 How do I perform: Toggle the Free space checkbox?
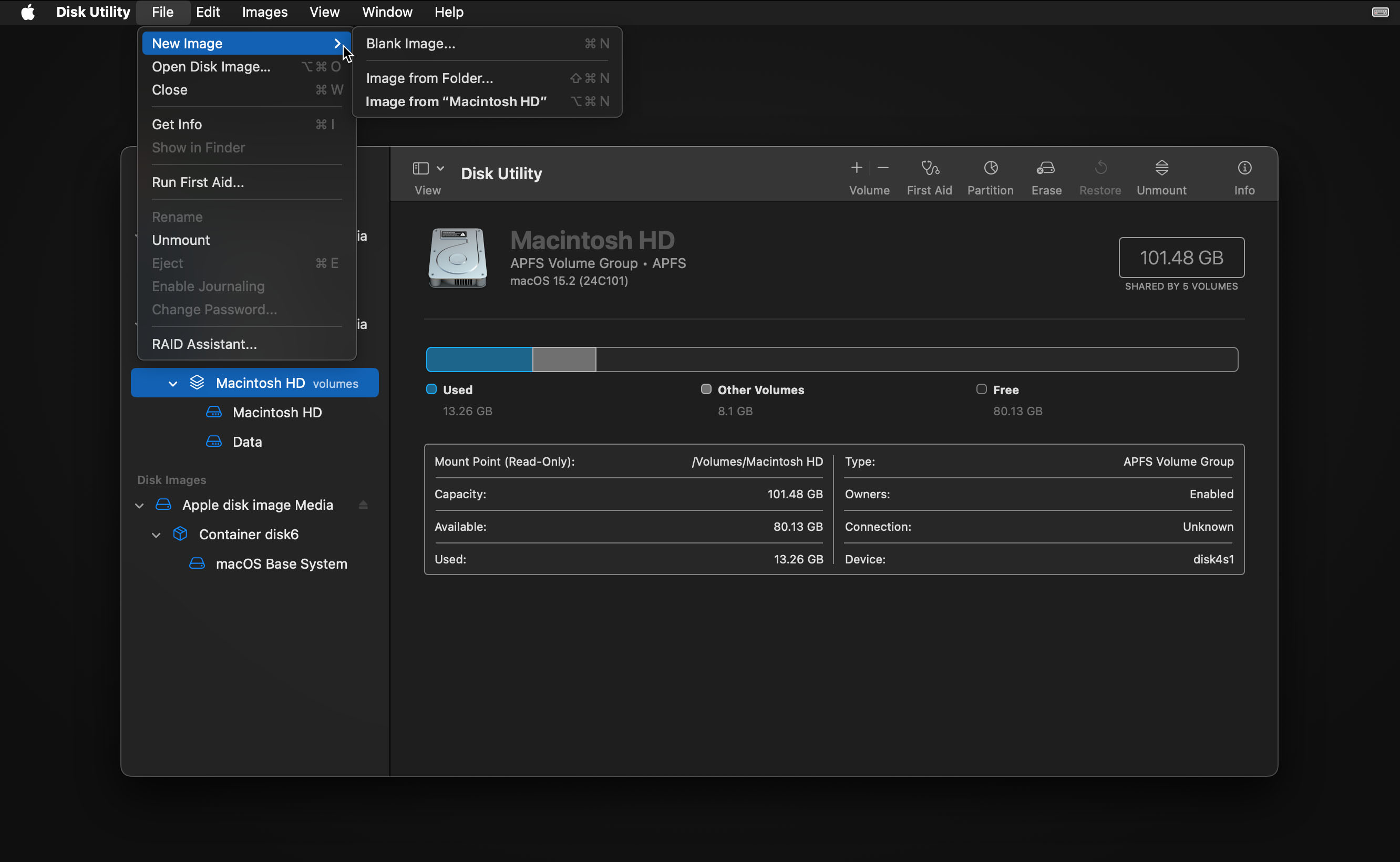pos(980,389)
